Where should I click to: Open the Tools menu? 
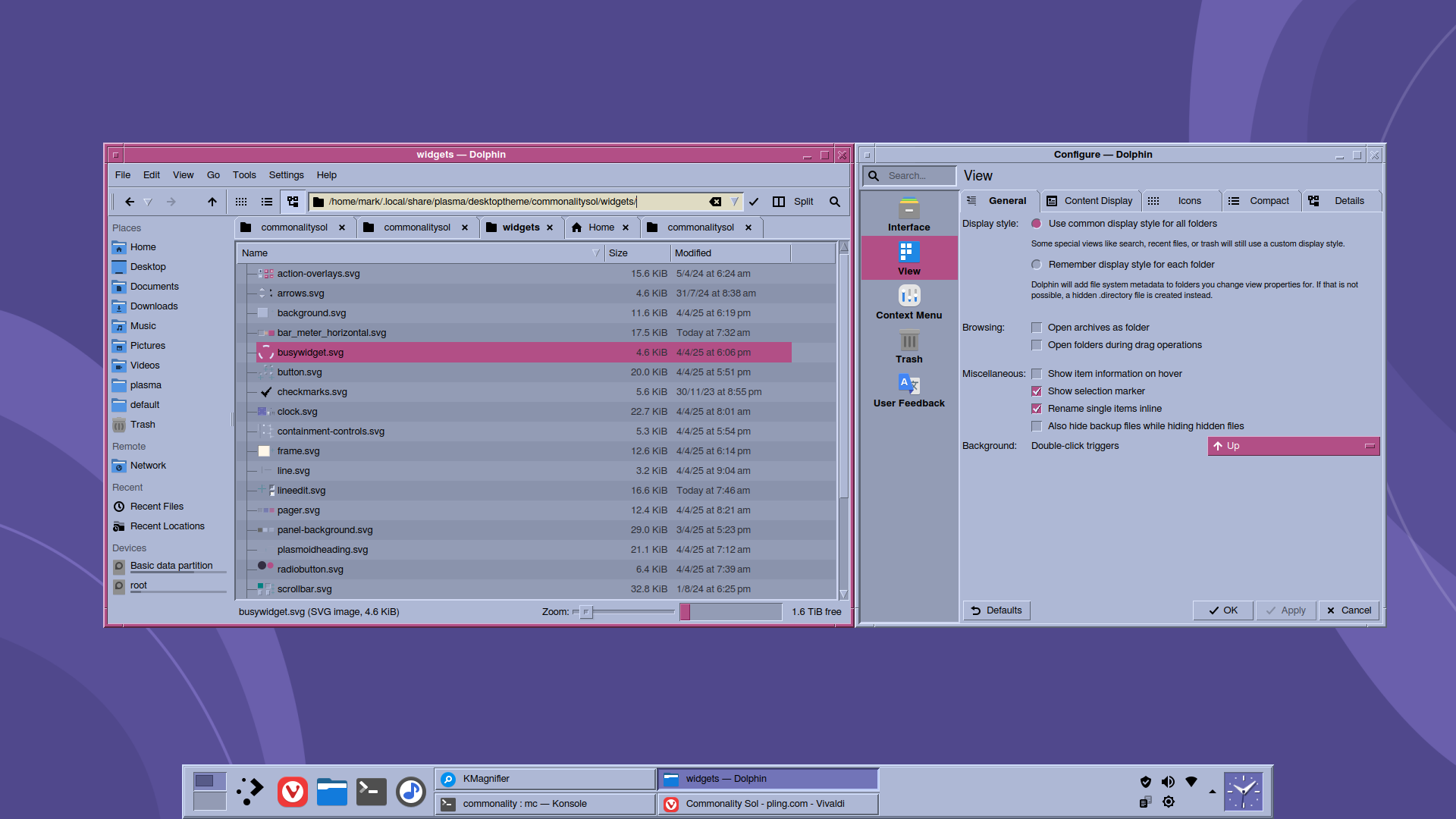(x=244, y=175)
